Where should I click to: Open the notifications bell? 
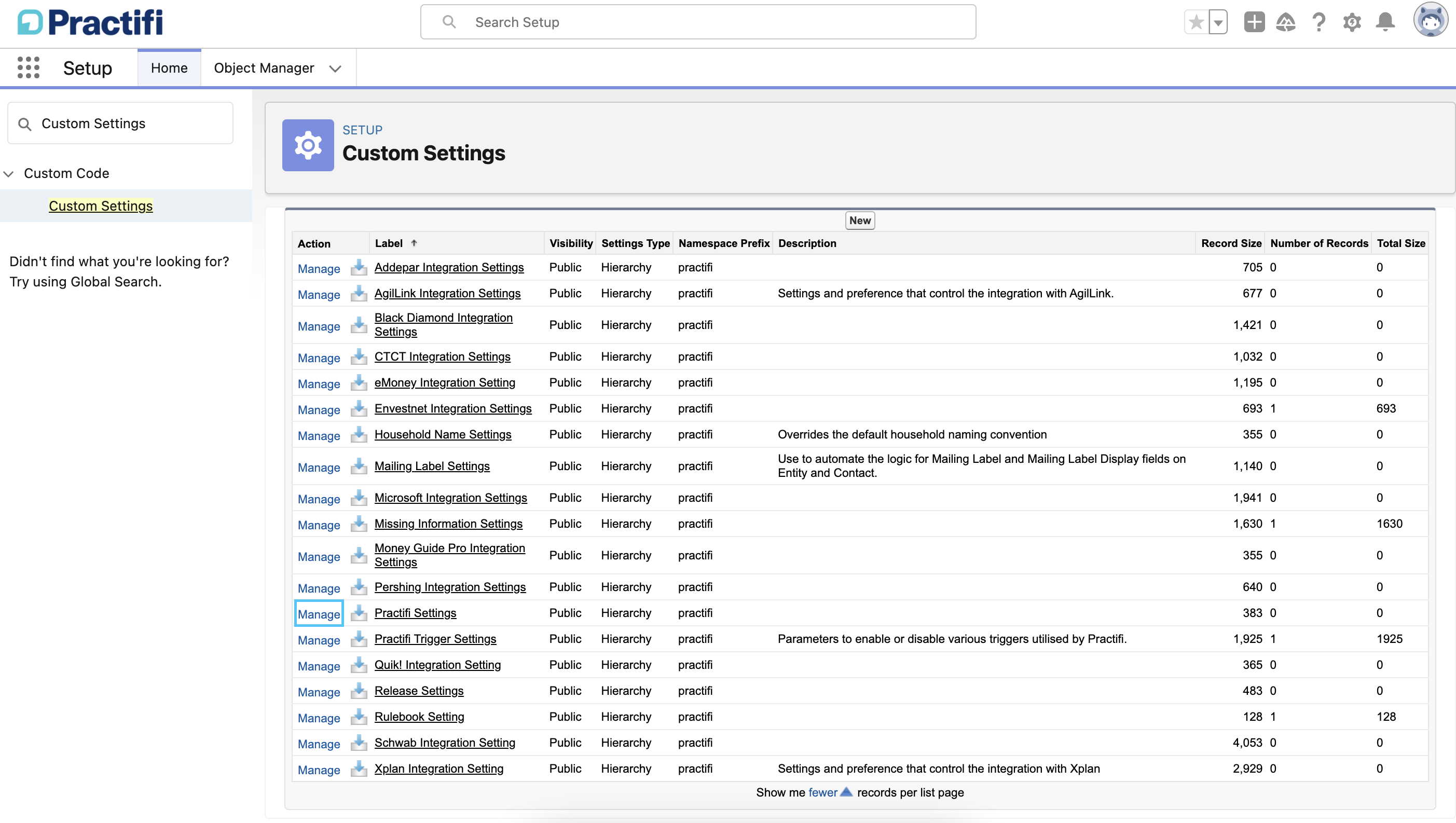pyautogui.click(x=1385, y=22)
